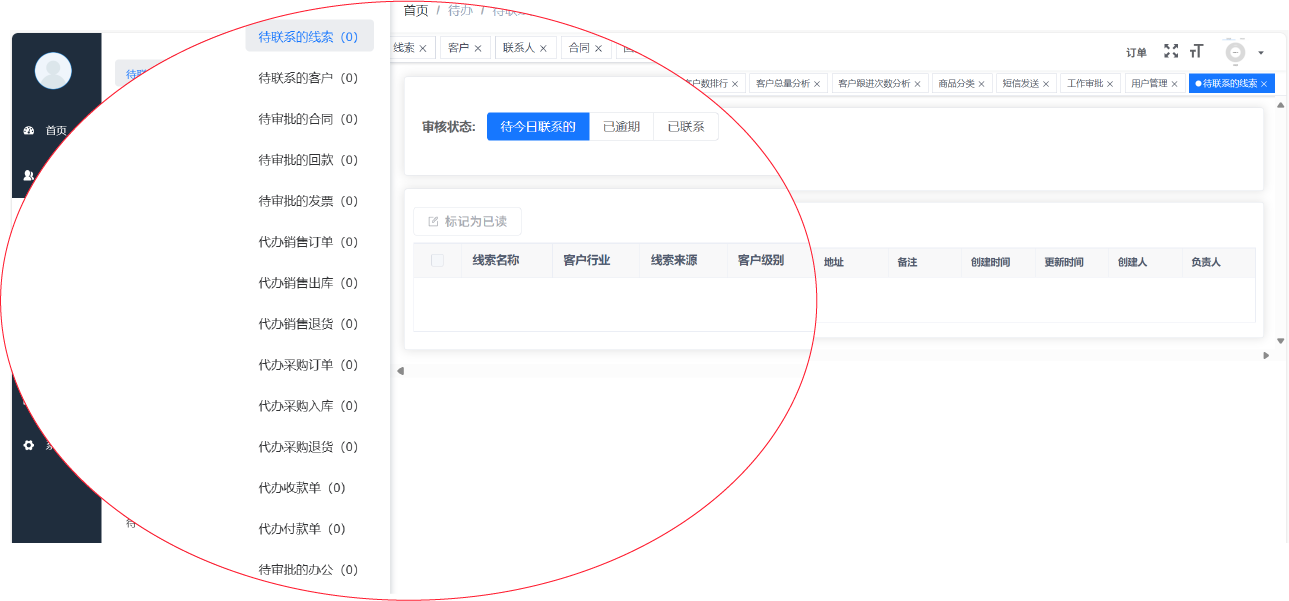This screenshot has width=1289, height=601.
Task: Open the 代办销售订单 menu item
Action: pos(308,242)
